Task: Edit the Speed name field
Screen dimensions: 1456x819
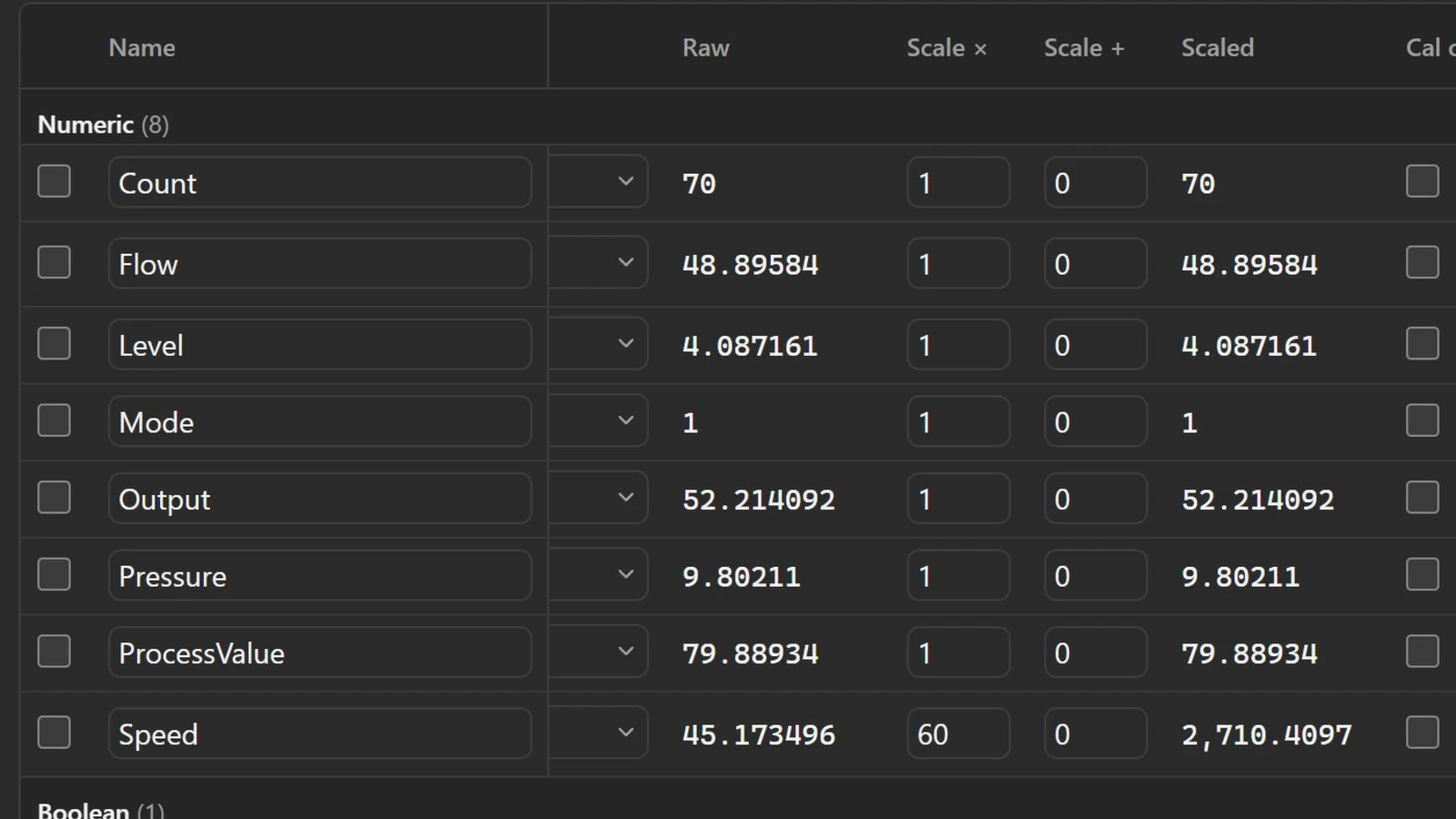Action: [320, 733]
